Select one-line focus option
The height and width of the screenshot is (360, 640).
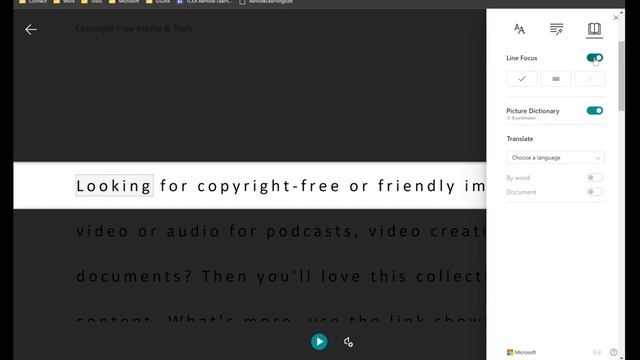tap(522, 79)
